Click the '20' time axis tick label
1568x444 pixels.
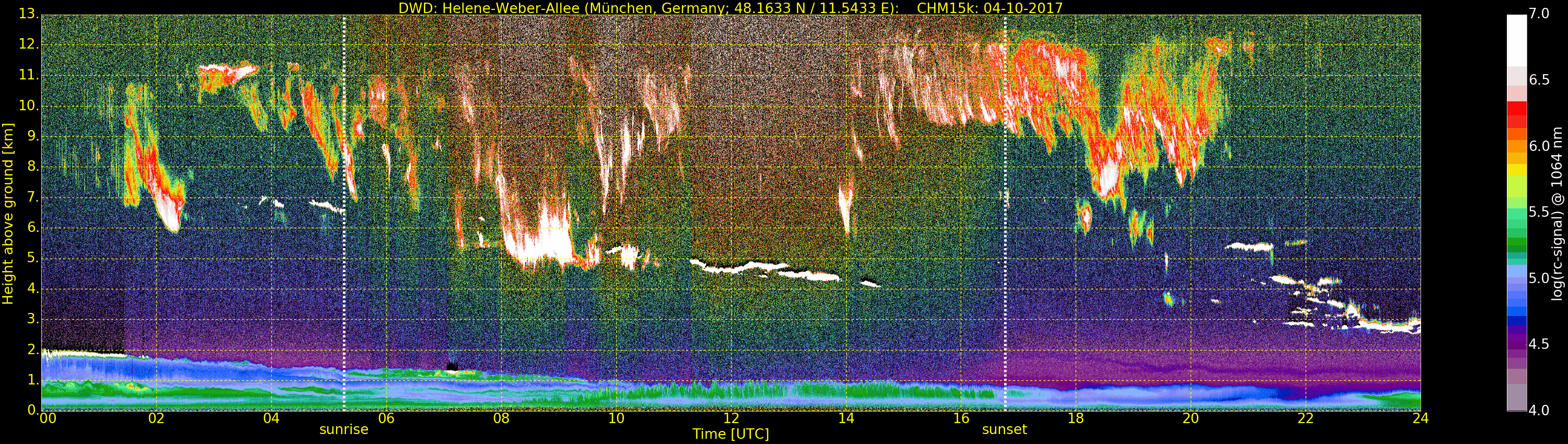tap(1191, 418)
